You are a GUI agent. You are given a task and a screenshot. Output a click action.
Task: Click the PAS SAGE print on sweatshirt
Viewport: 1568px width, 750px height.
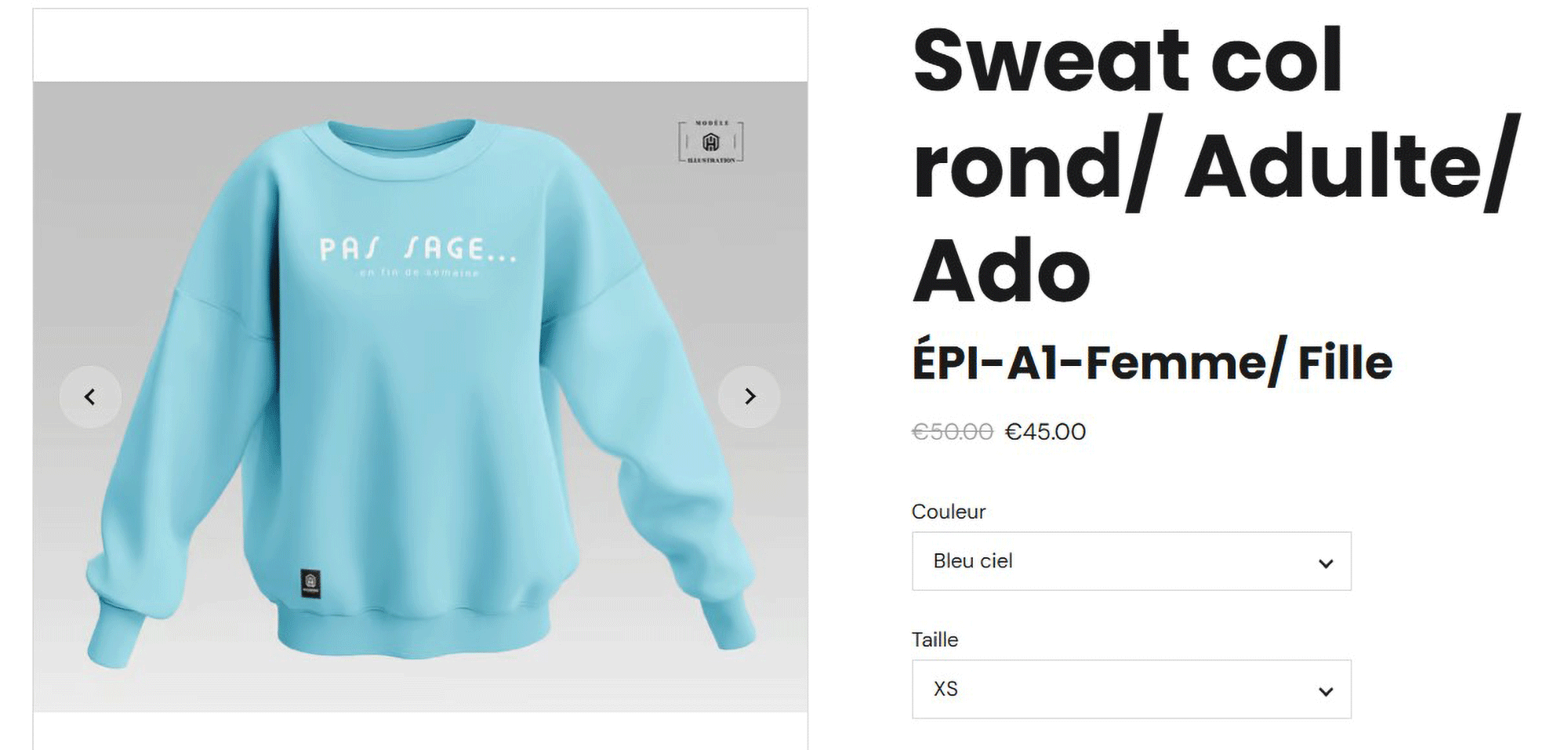coord(418,249)
